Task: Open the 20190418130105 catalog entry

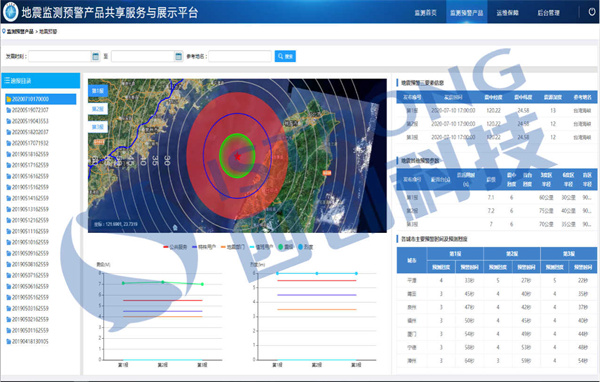Action: click(x=28, y=341)
